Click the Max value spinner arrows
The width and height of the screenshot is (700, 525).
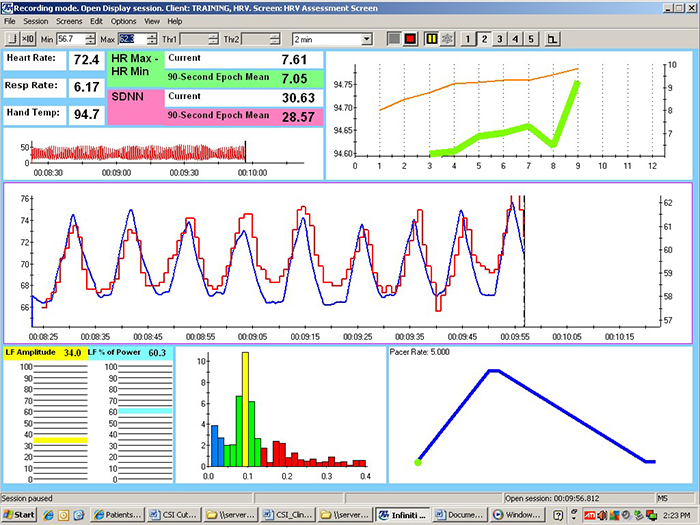(x=151, y=39)
